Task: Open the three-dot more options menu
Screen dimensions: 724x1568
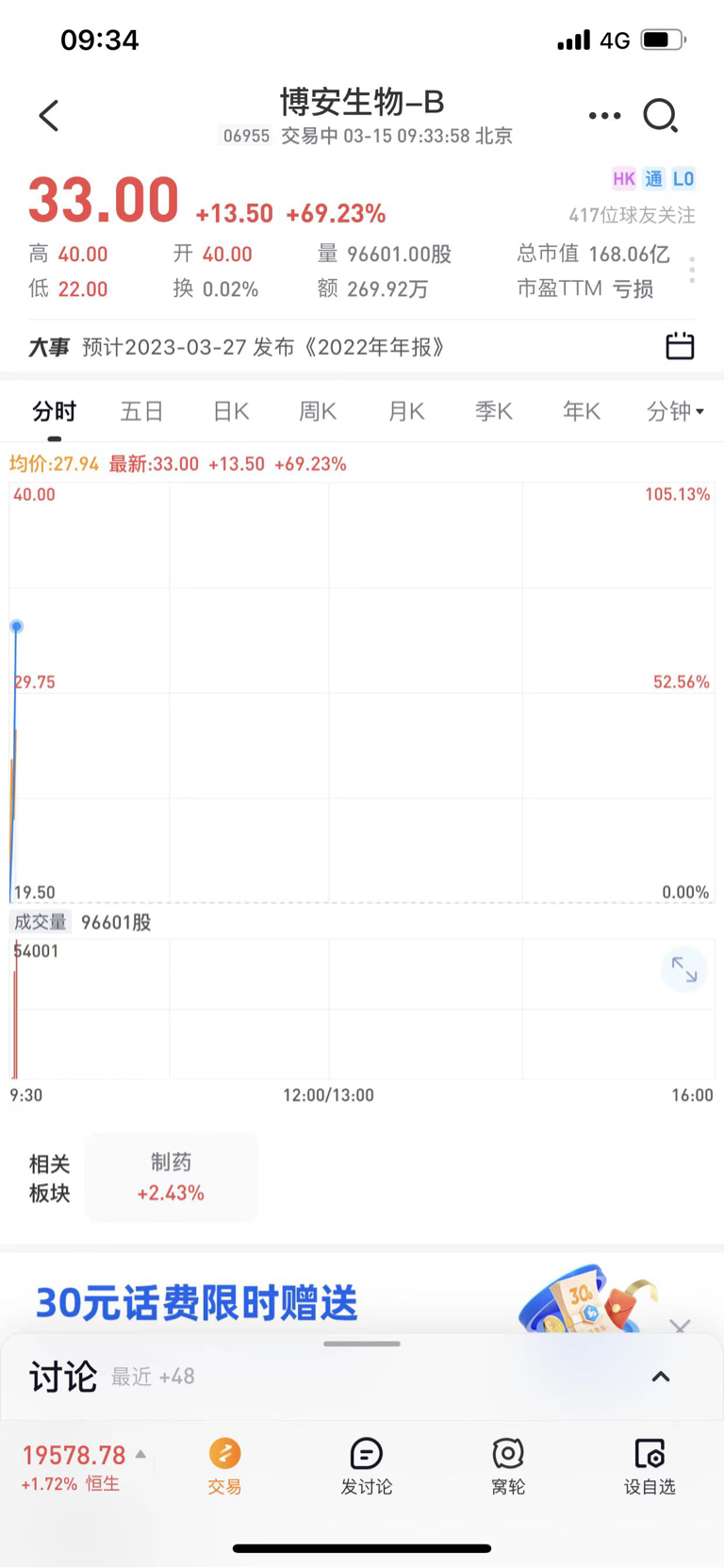Action: click(x=604, y=116)
